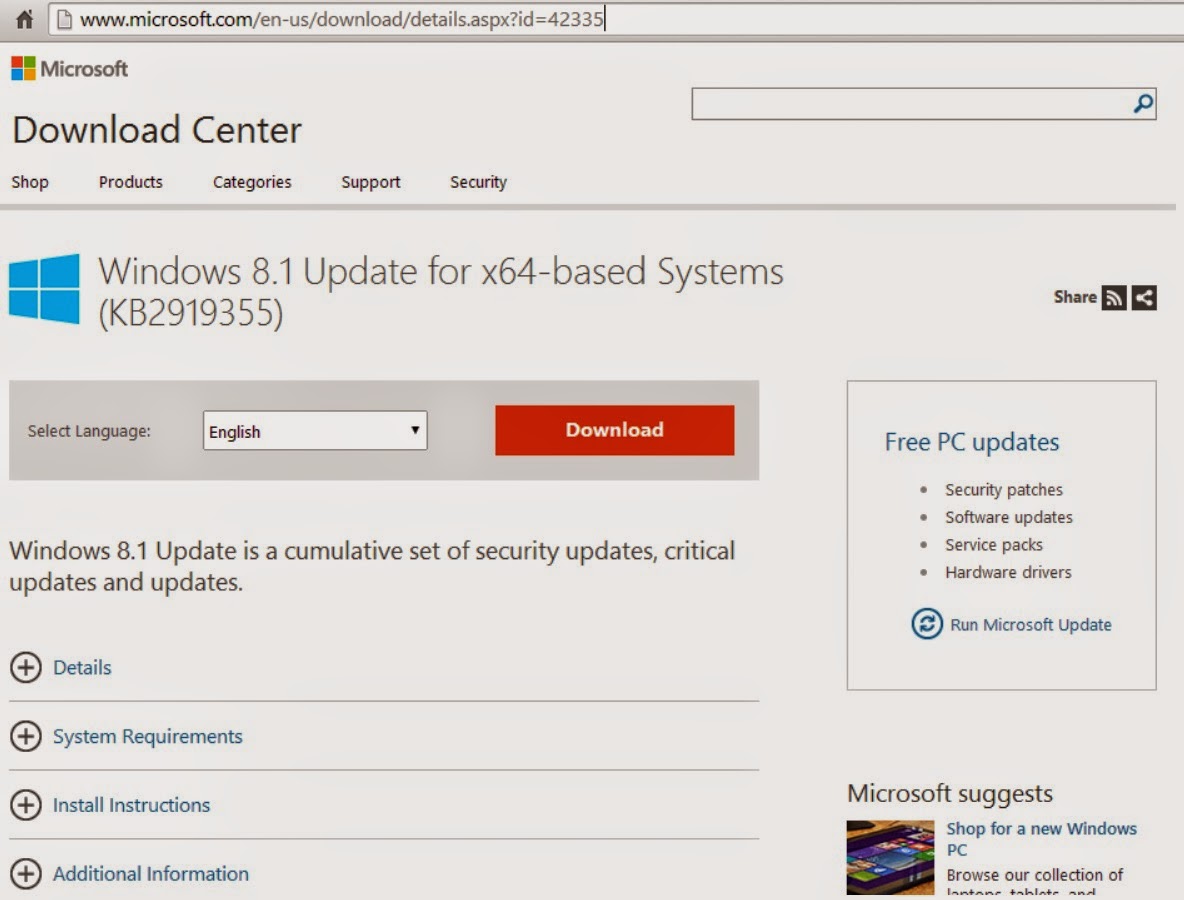1184x900 pixels.
Task: Click the Microsoft suggests heading
Action: point(950,794)
